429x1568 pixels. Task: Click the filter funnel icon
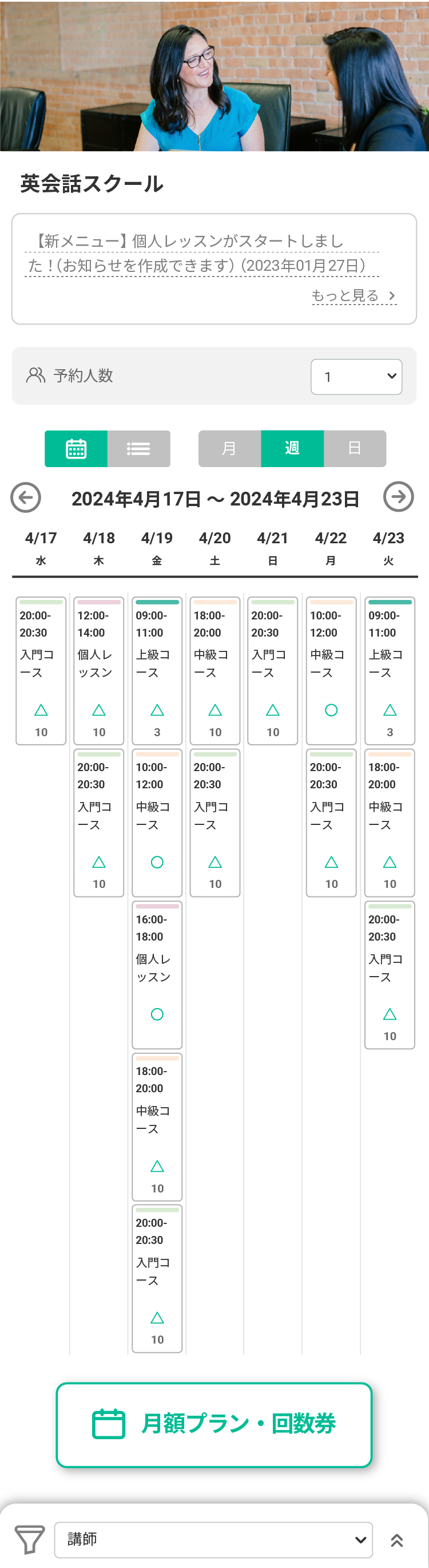(29, 1539)
